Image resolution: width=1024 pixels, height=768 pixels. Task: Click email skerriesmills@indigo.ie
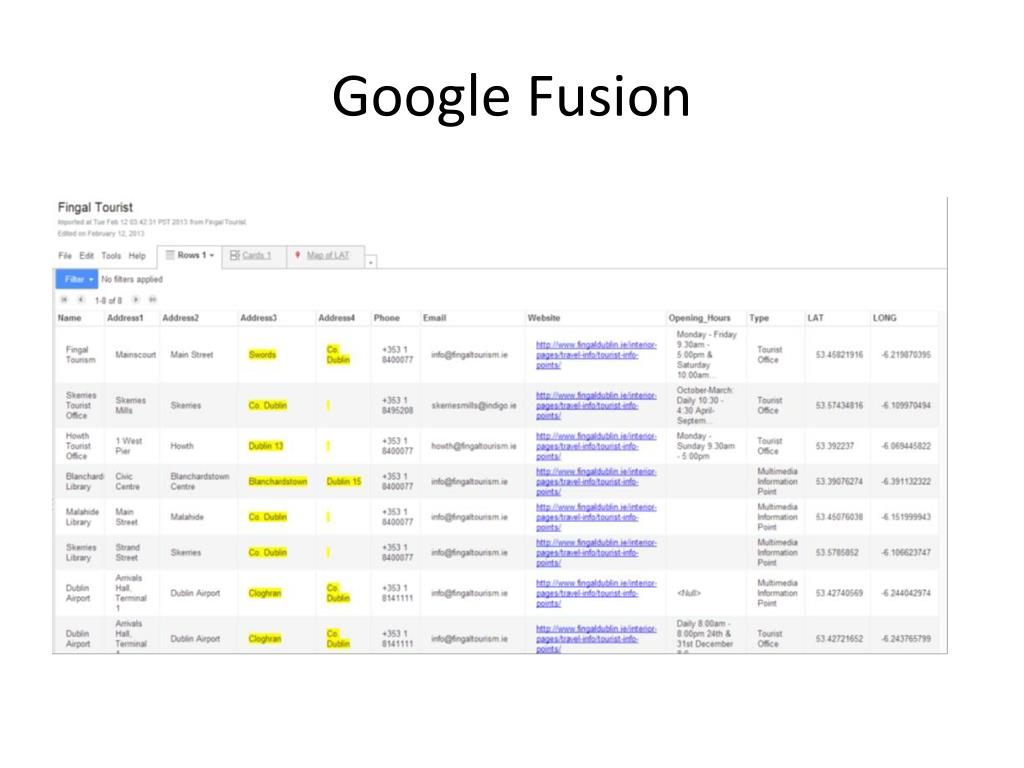point(473,406)
